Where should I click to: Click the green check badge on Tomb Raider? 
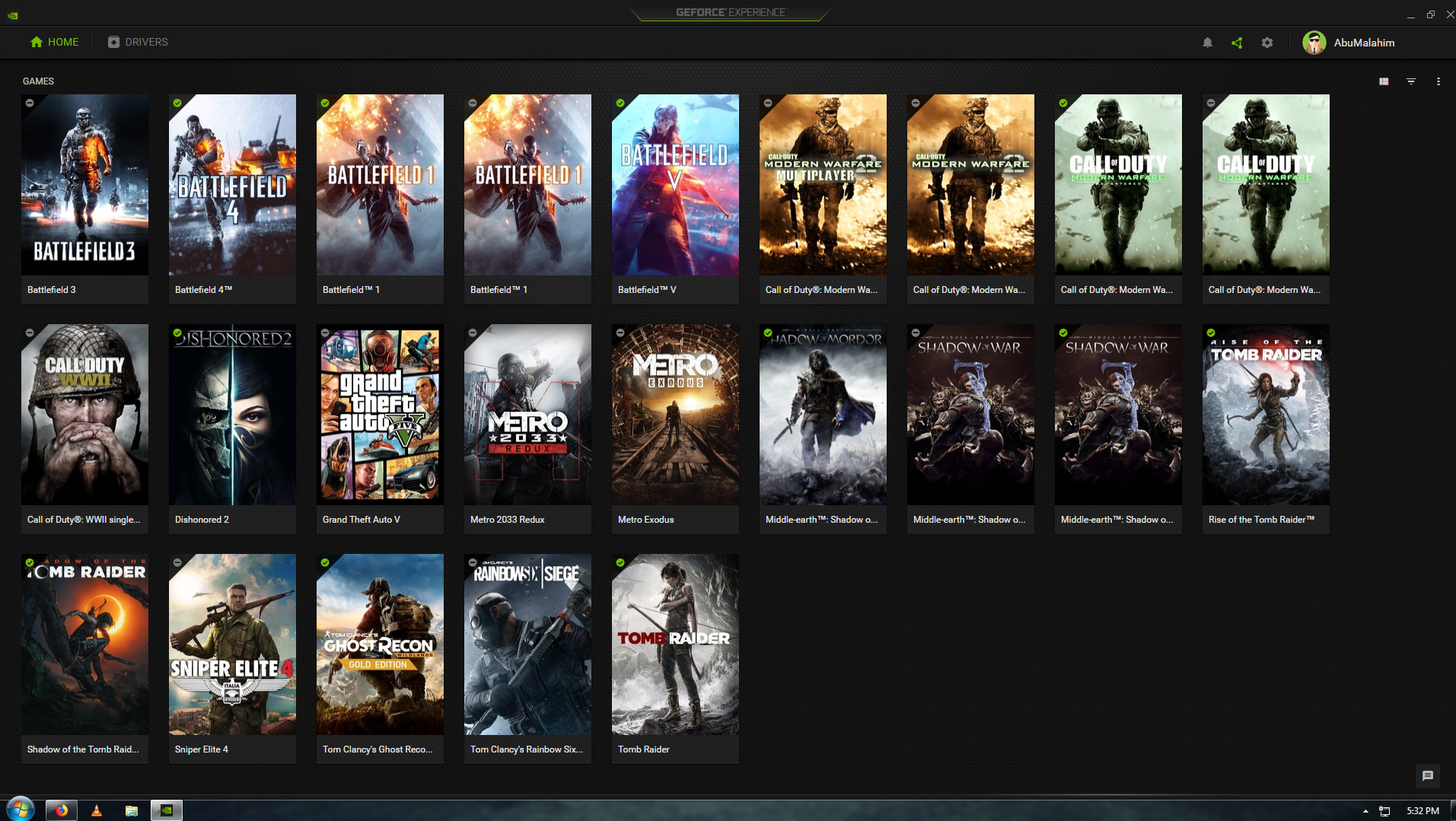pyautogui.click(x=620, y=562)
